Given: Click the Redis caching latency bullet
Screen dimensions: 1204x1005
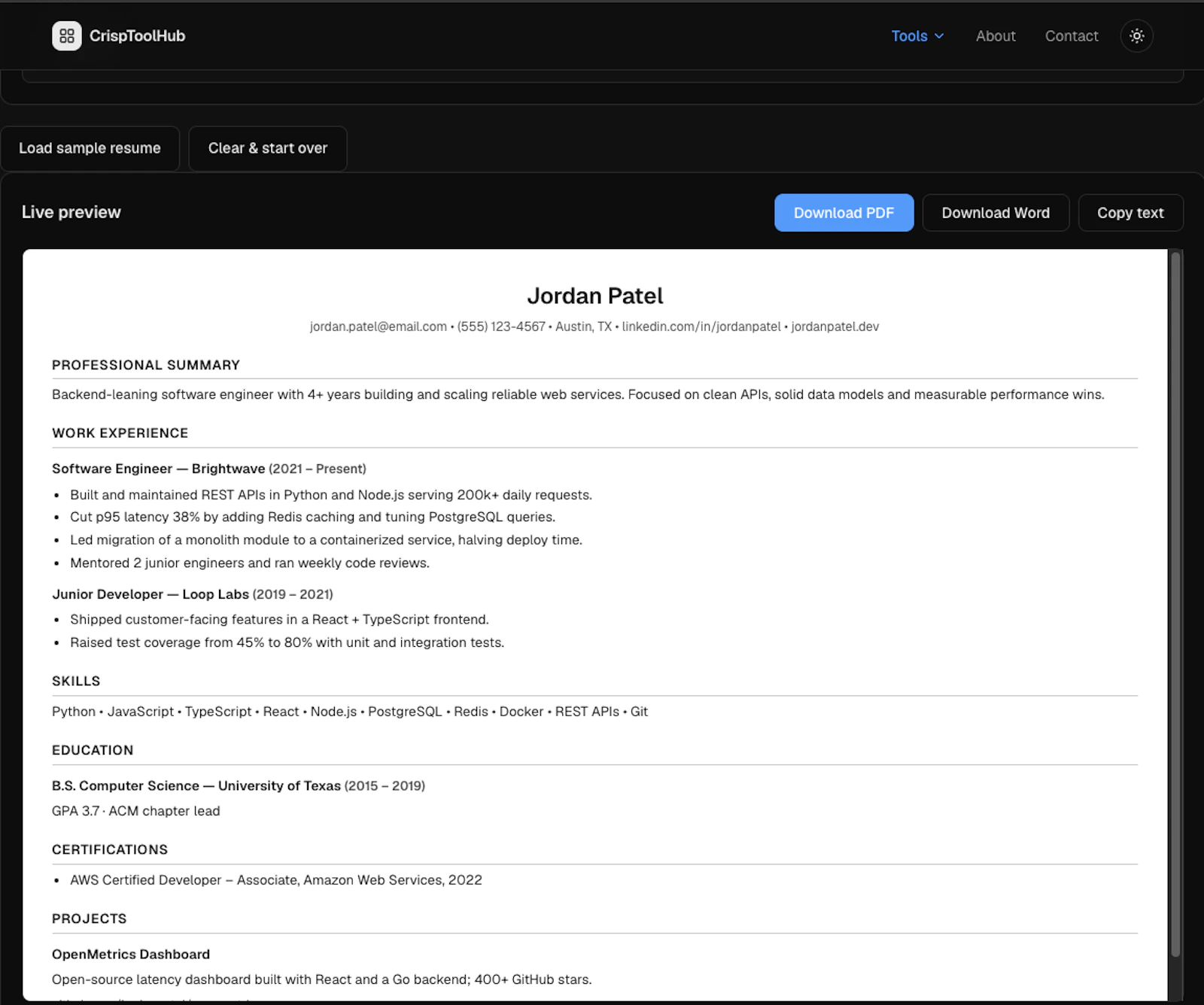Looking at the screenshot, I should [312, 517].
